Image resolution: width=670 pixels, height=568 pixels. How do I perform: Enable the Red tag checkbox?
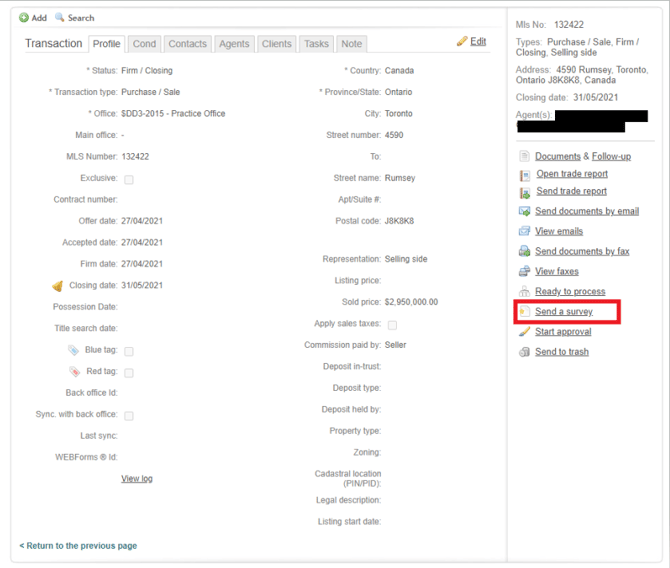pyautogui.click(x=129, y=373)
